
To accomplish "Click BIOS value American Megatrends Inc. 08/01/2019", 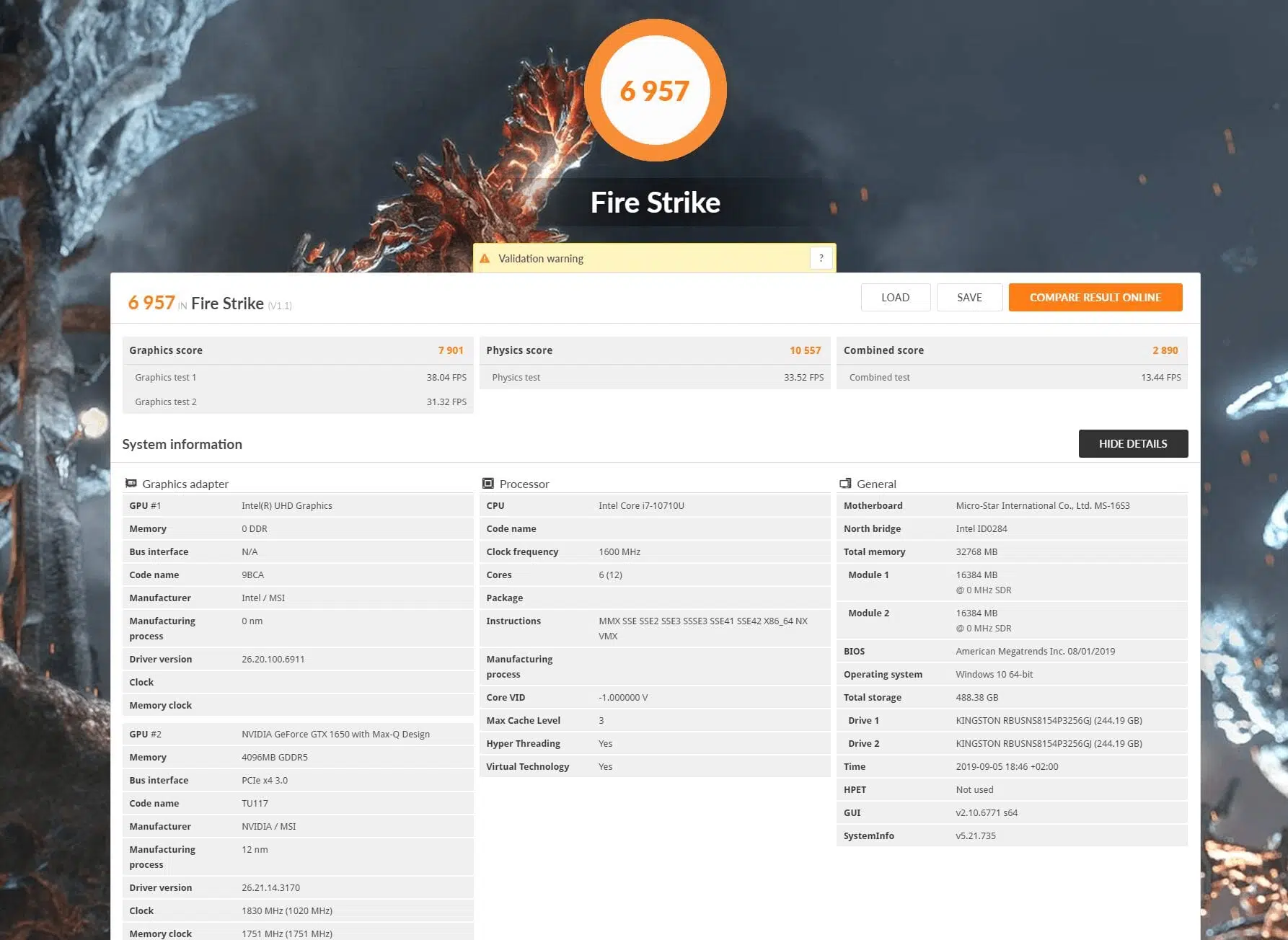I will 1036,651.
